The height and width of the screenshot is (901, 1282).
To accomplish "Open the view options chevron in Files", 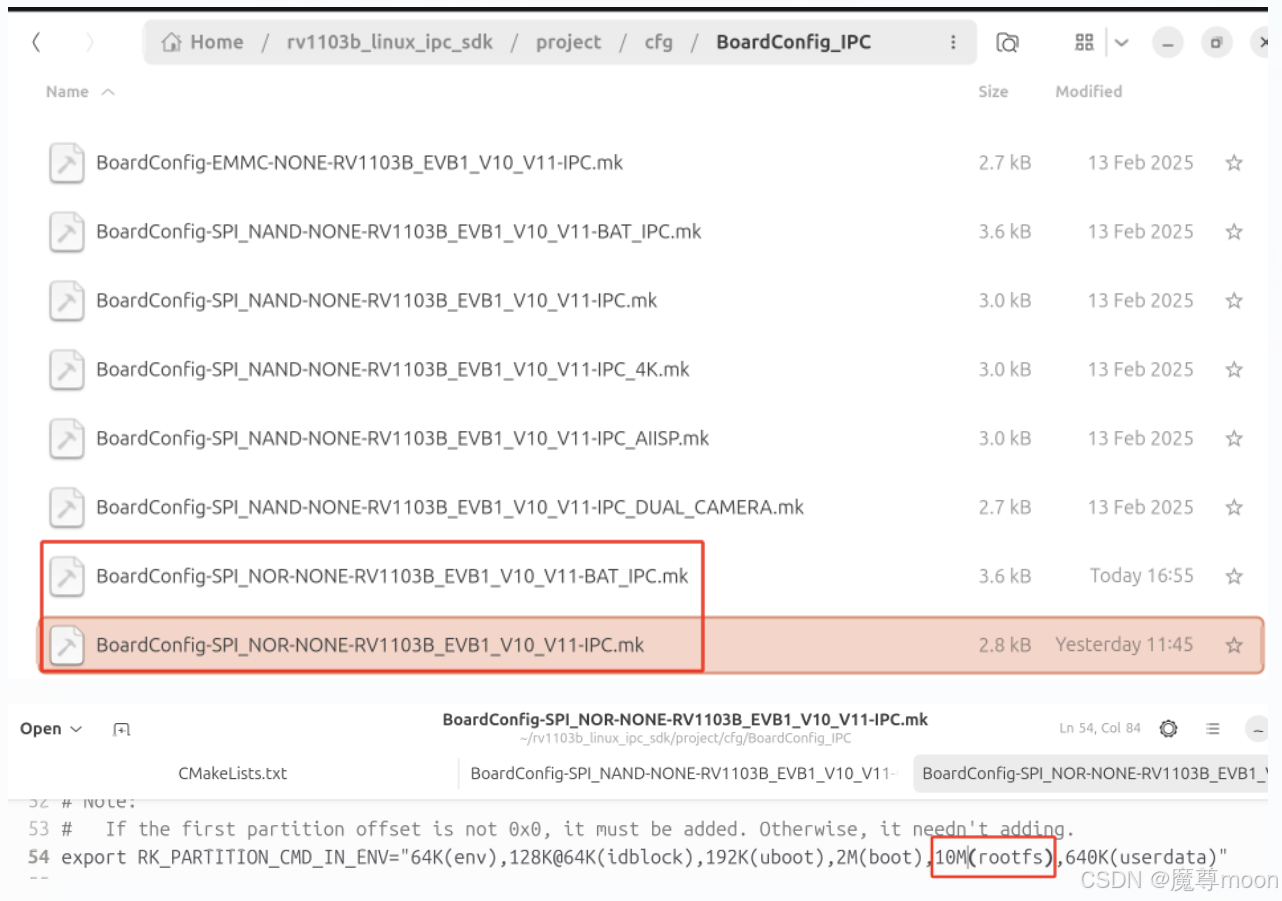I will click(x=1120, y=42).
